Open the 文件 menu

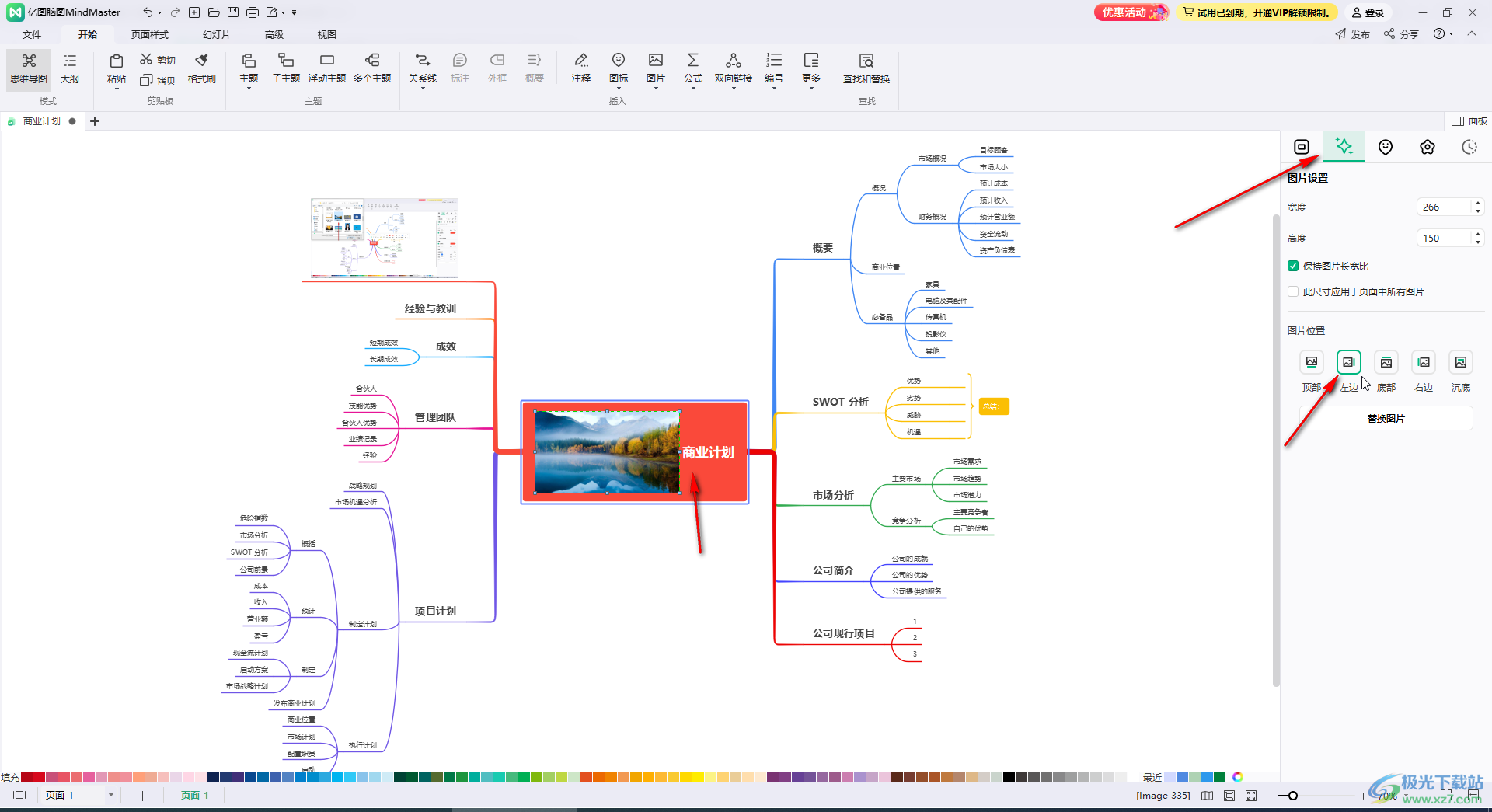tap(32, 34)
